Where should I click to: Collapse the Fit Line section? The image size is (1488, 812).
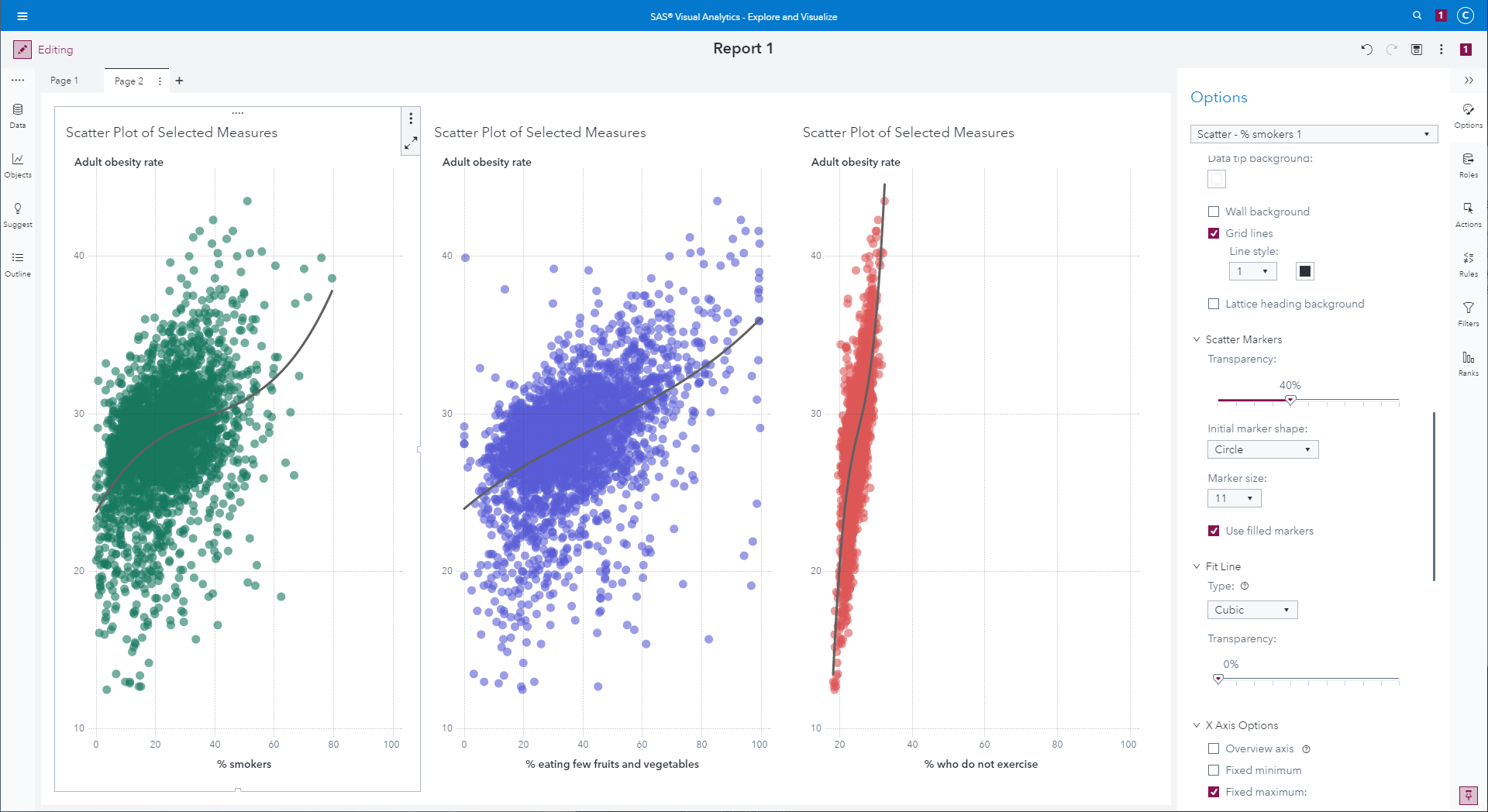click(1197, 566)
